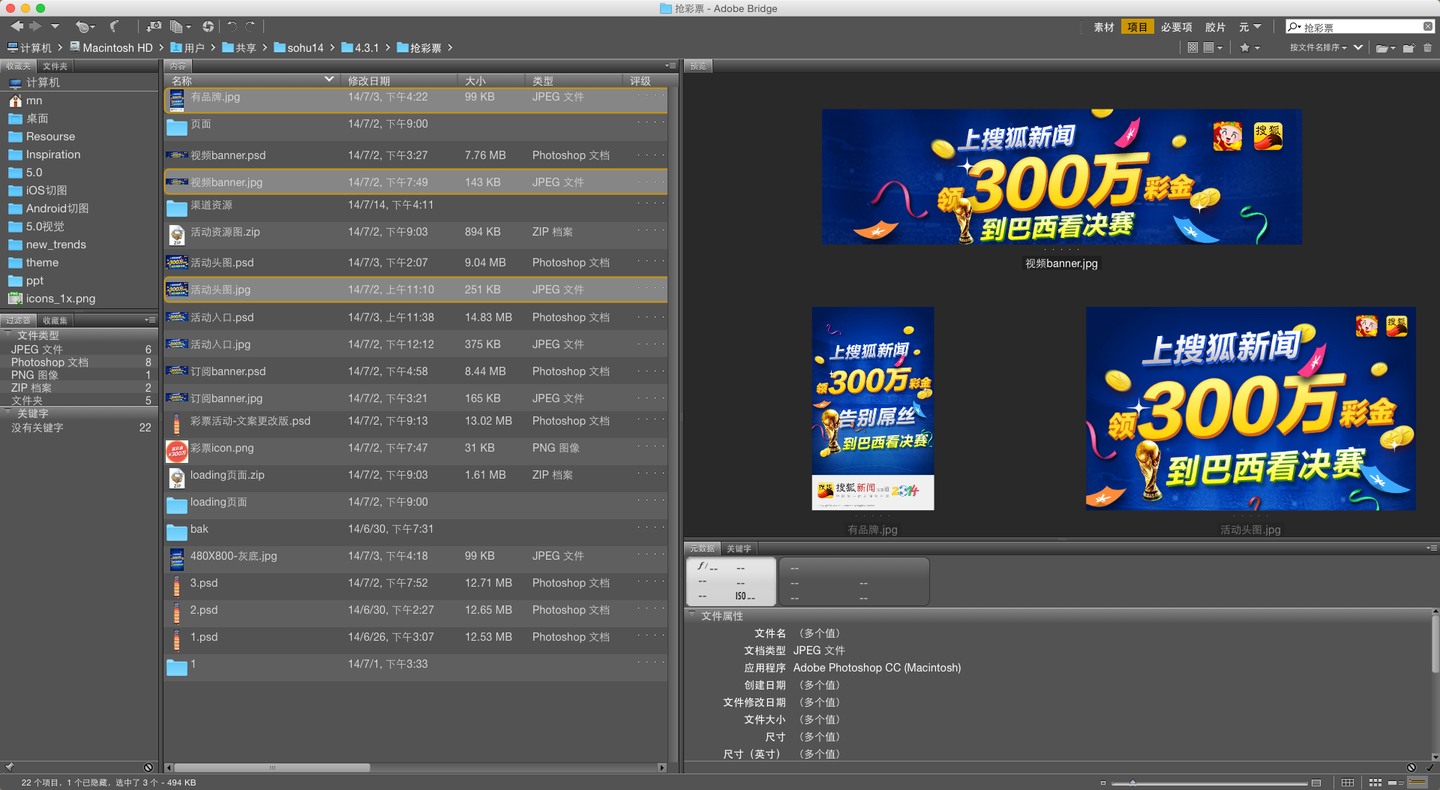Click the list view icon at bottom right

pyautogui.click(x=1417, y=782)
